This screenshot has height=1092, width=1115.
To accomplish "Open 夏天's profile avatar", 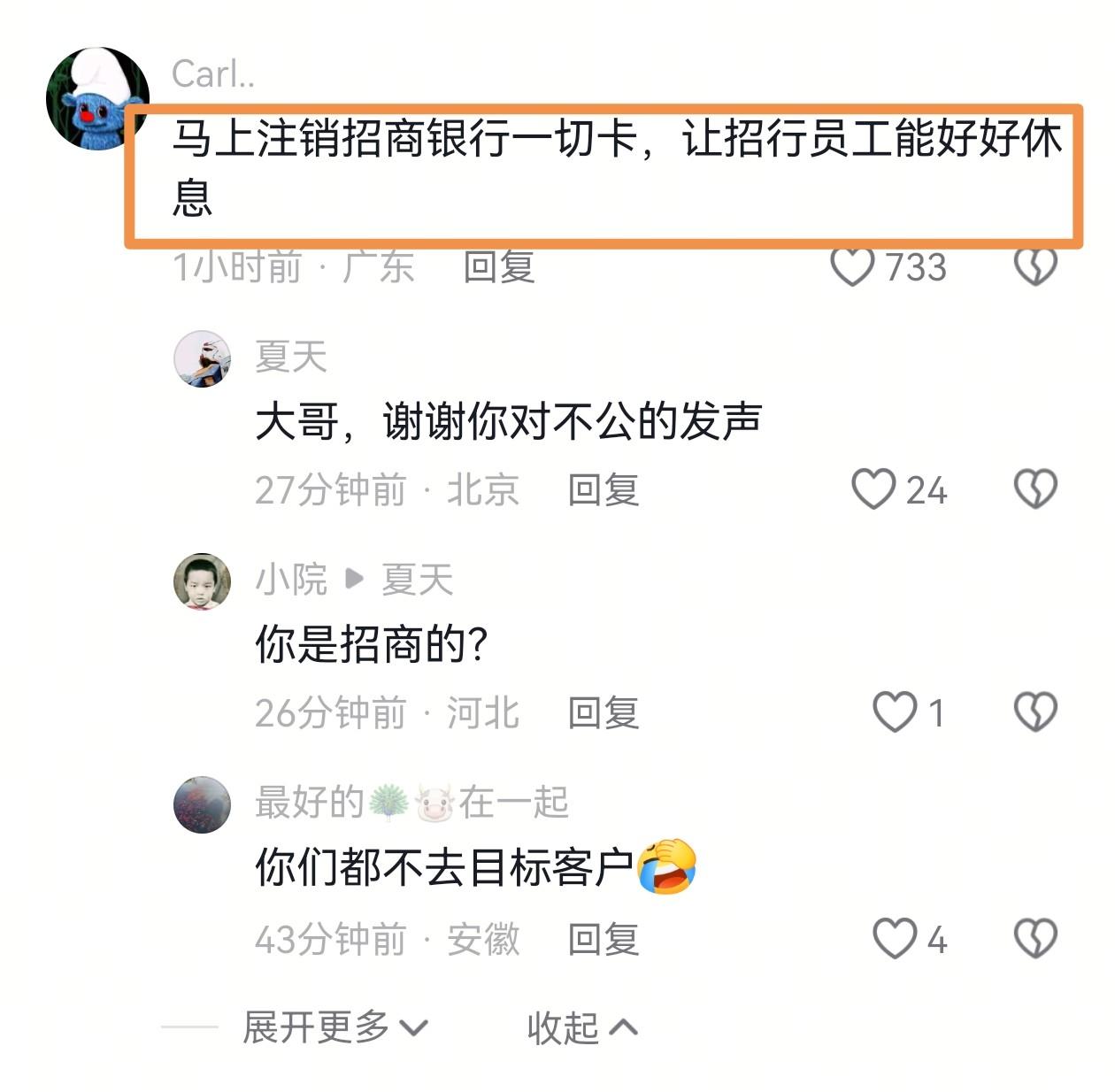I will click(202, 358).
